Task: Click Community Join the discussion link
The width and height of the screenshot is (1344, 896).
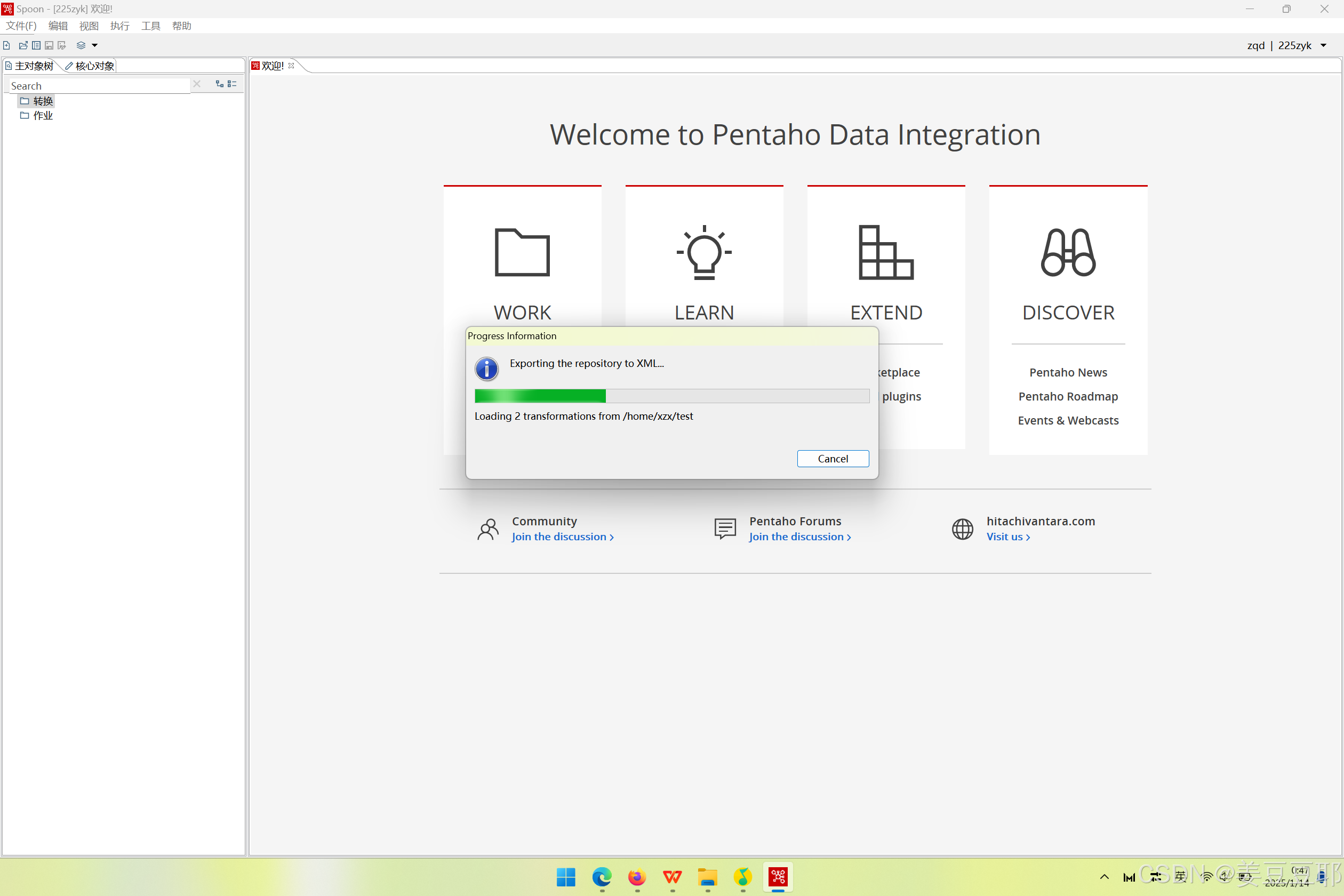Action: (562, 537)
